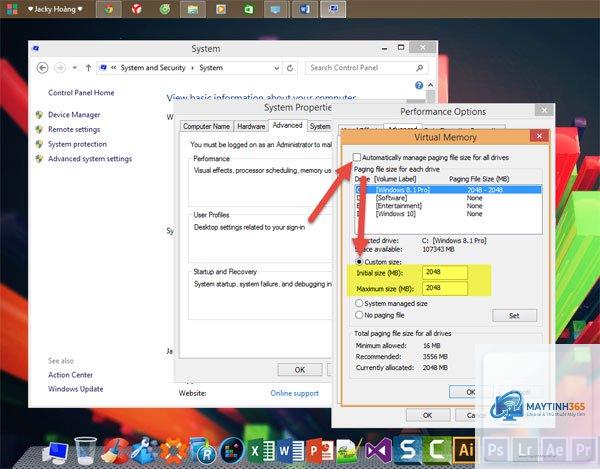Screen dimensions: 600x469
Task: Open the red Yandex browser taskbar icon
Action: [137, 9]
